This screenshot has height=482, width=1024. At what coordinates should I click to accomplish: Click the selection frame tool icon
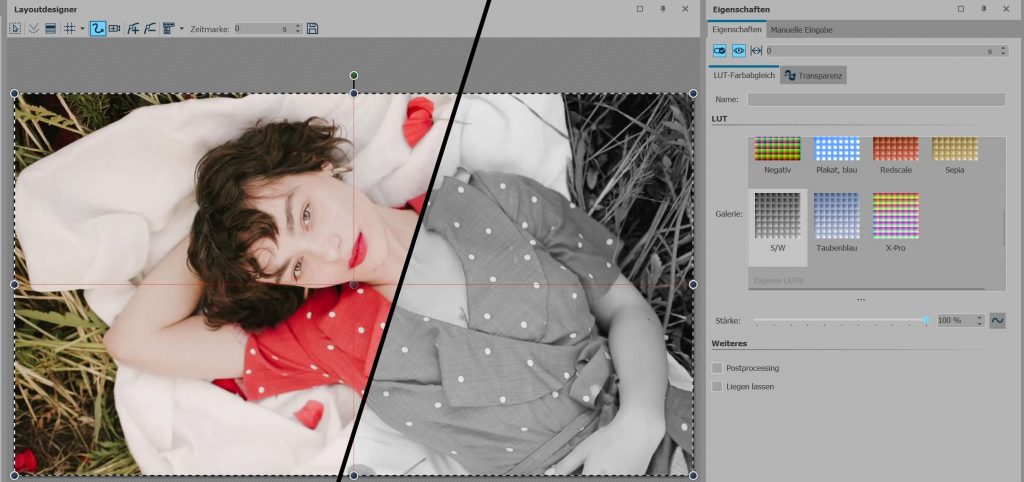(15, 29)
